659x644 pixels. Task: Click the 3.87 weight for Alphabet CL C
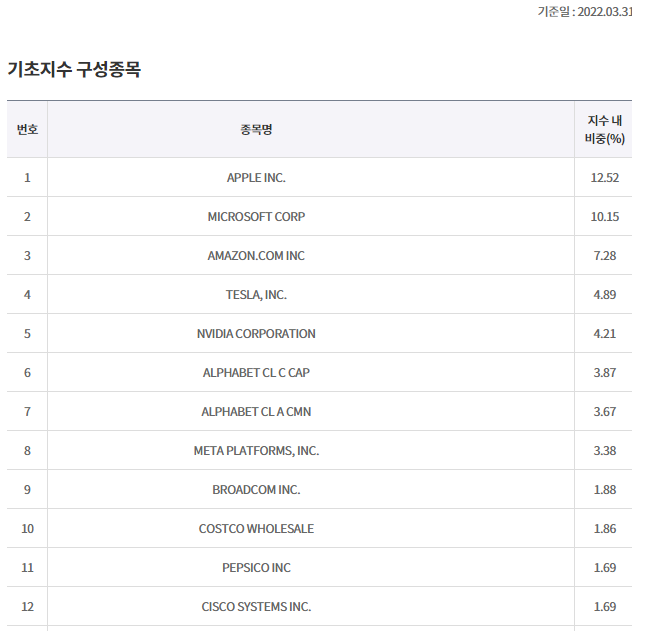click(605, 373)
